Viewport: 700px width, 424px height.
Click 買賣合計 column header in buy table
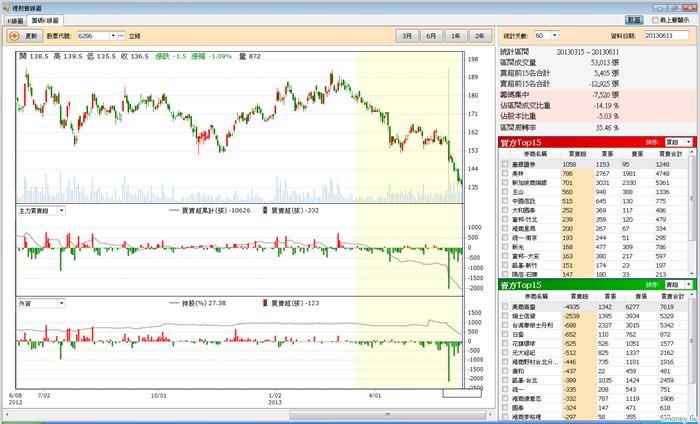[x=671, y=154]
